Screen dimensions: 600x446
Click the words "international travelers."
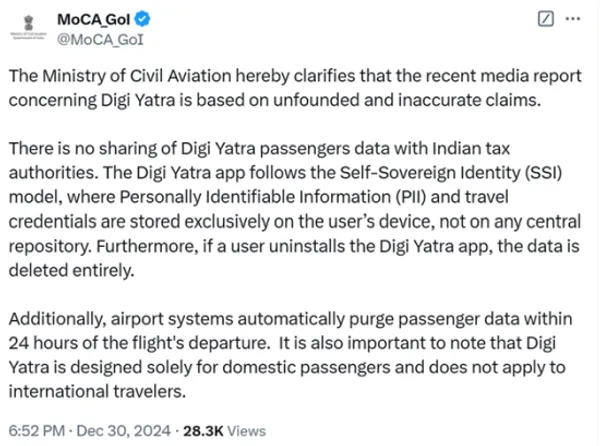tap(97, 392)
